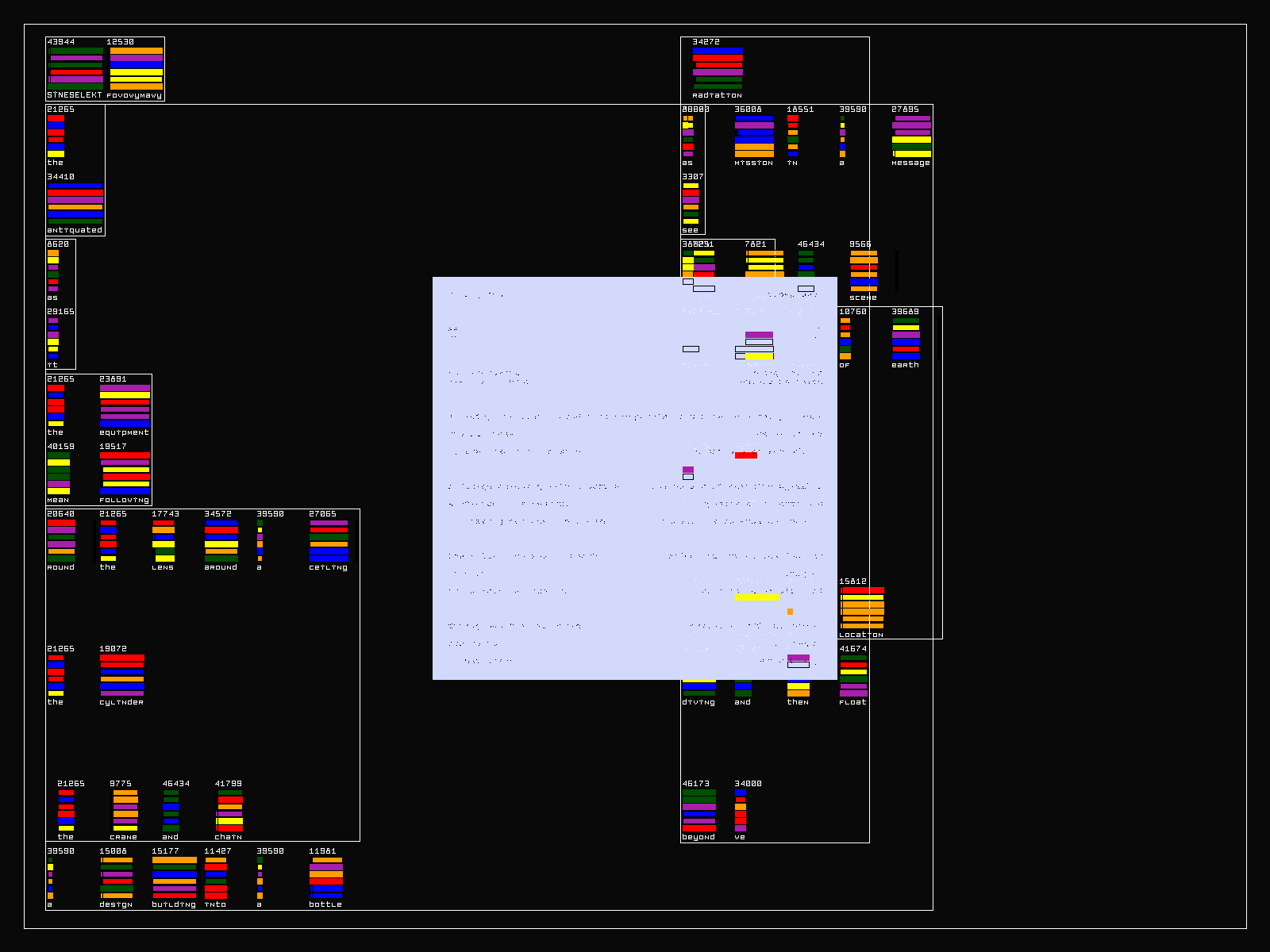Click the long yellow bar in light panel
Viewport: 1270px width, 952px height.
[x=757, y=597]
